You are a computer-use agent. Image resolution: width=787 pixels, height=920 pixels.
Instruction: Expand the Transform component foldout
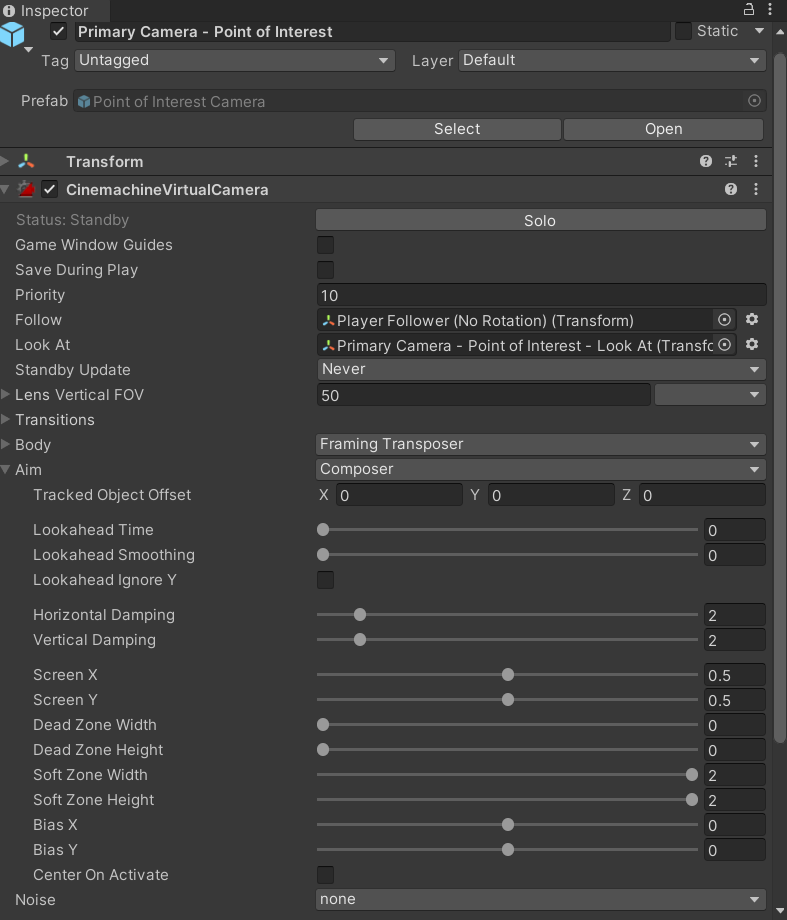pos(6,162)
